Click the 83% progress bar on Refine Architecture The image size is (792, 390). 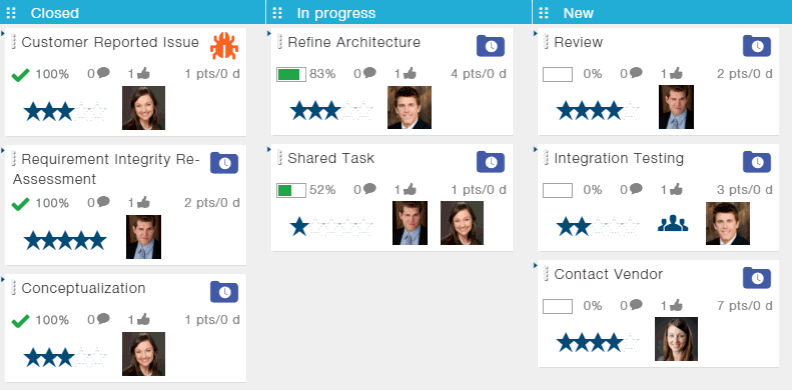tap(291, 74)
